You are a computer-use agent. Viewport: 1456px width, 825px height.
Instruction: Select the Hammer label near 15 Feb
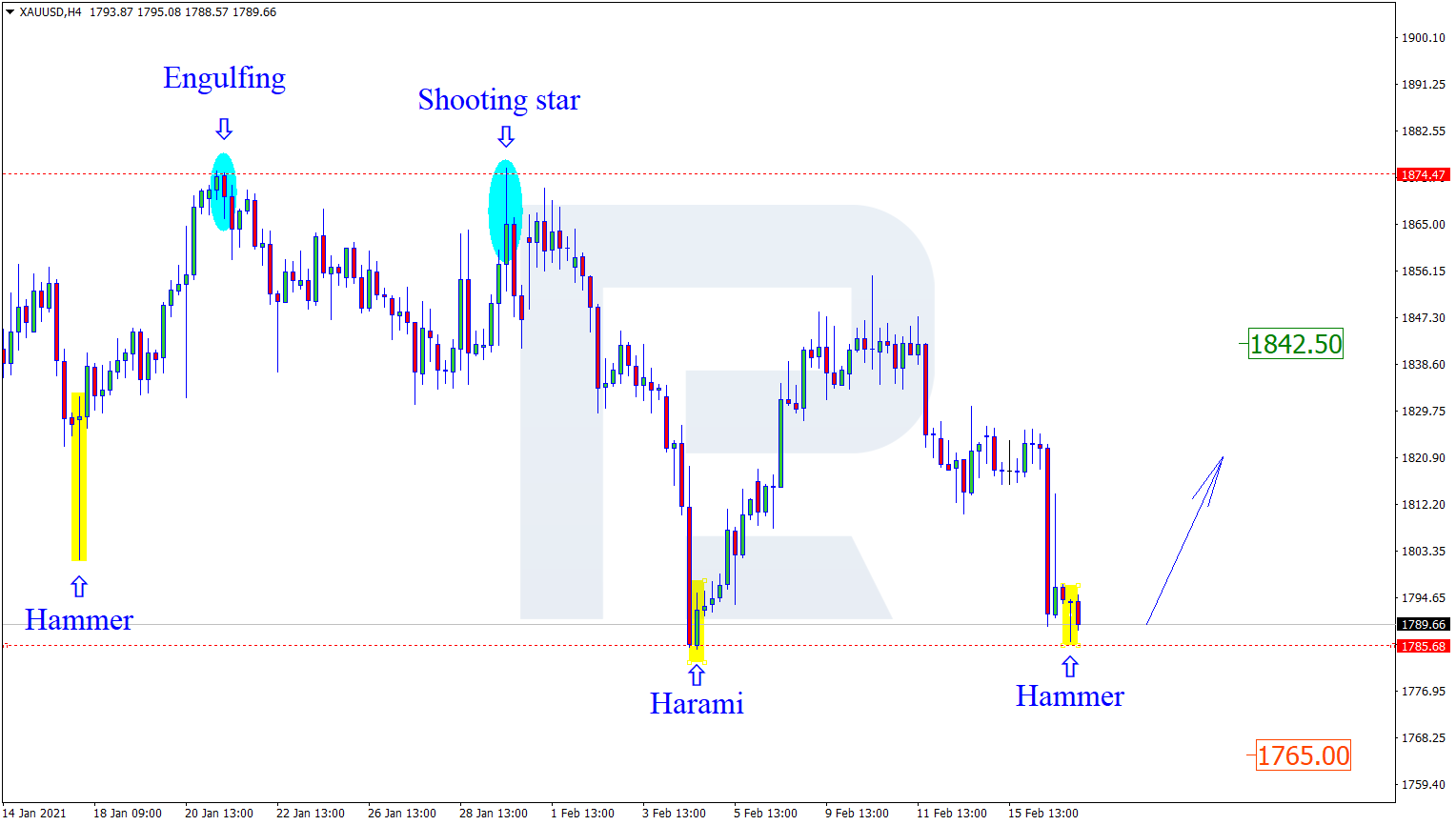(x=1069, y=696)
